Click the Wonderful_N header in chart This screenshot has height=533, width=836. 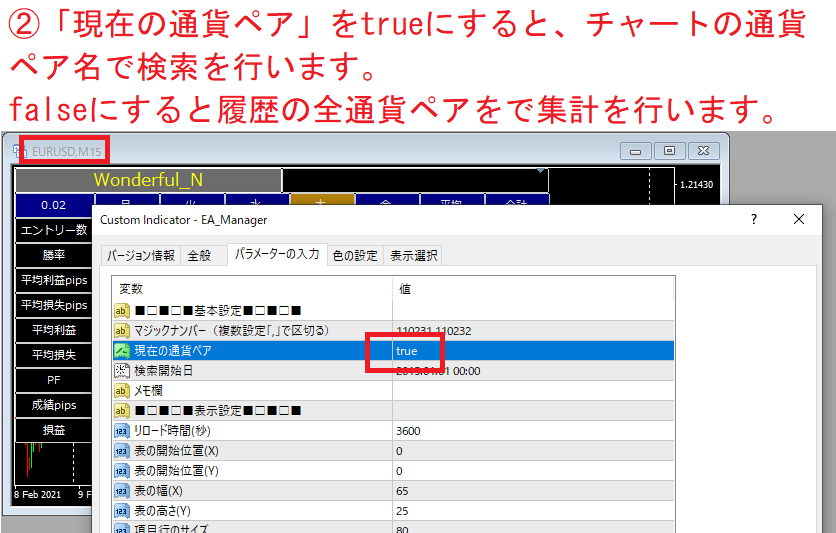tap(148, 180)
